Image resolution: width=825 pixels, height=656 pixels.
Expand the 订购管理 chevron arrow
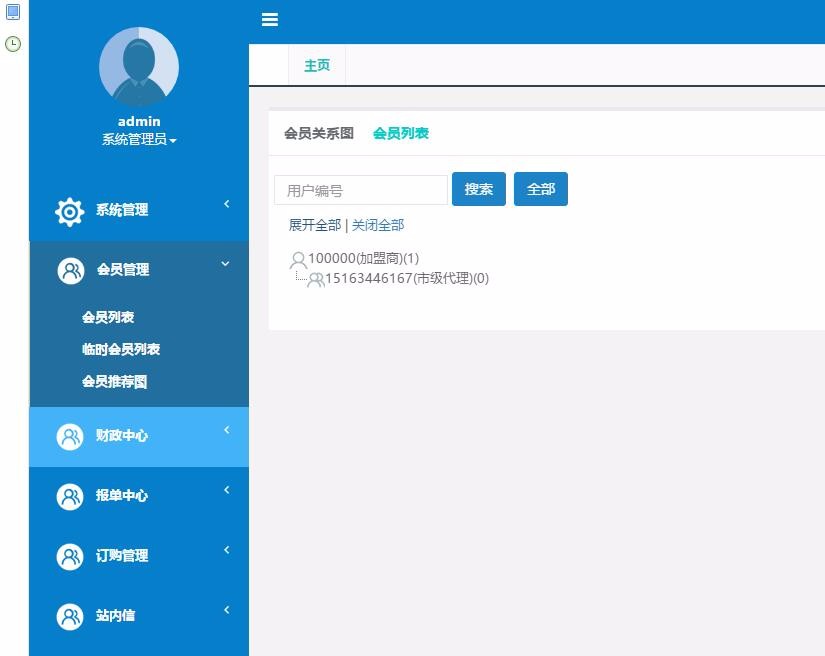pos(227,550)
